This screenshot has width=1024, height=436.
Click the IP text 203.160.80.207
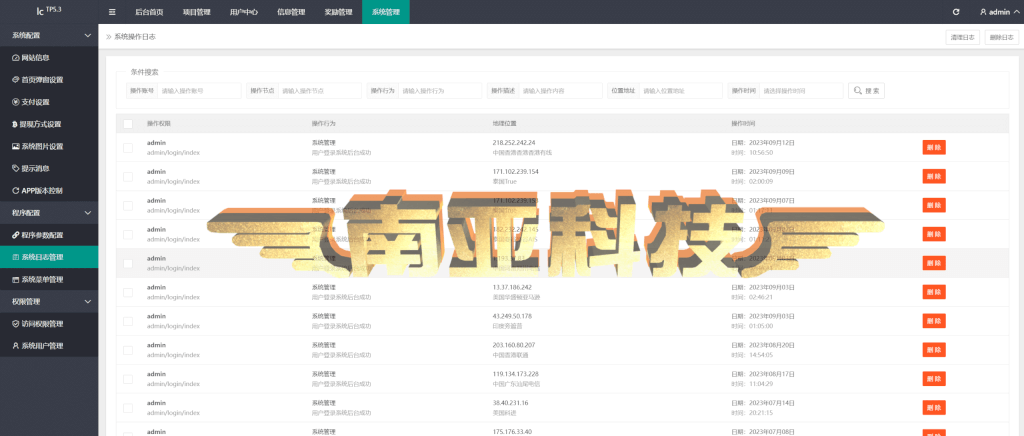(514, 345)
